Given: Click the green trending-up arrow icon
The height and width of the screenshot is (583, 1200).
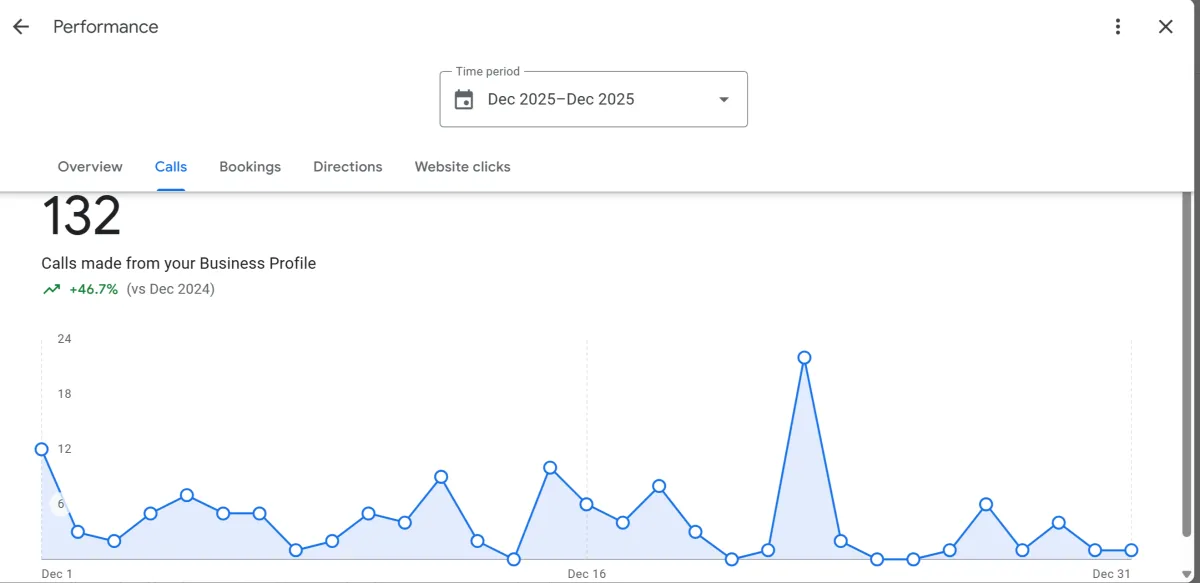Looking at the screenshot, I should [51, 289].
